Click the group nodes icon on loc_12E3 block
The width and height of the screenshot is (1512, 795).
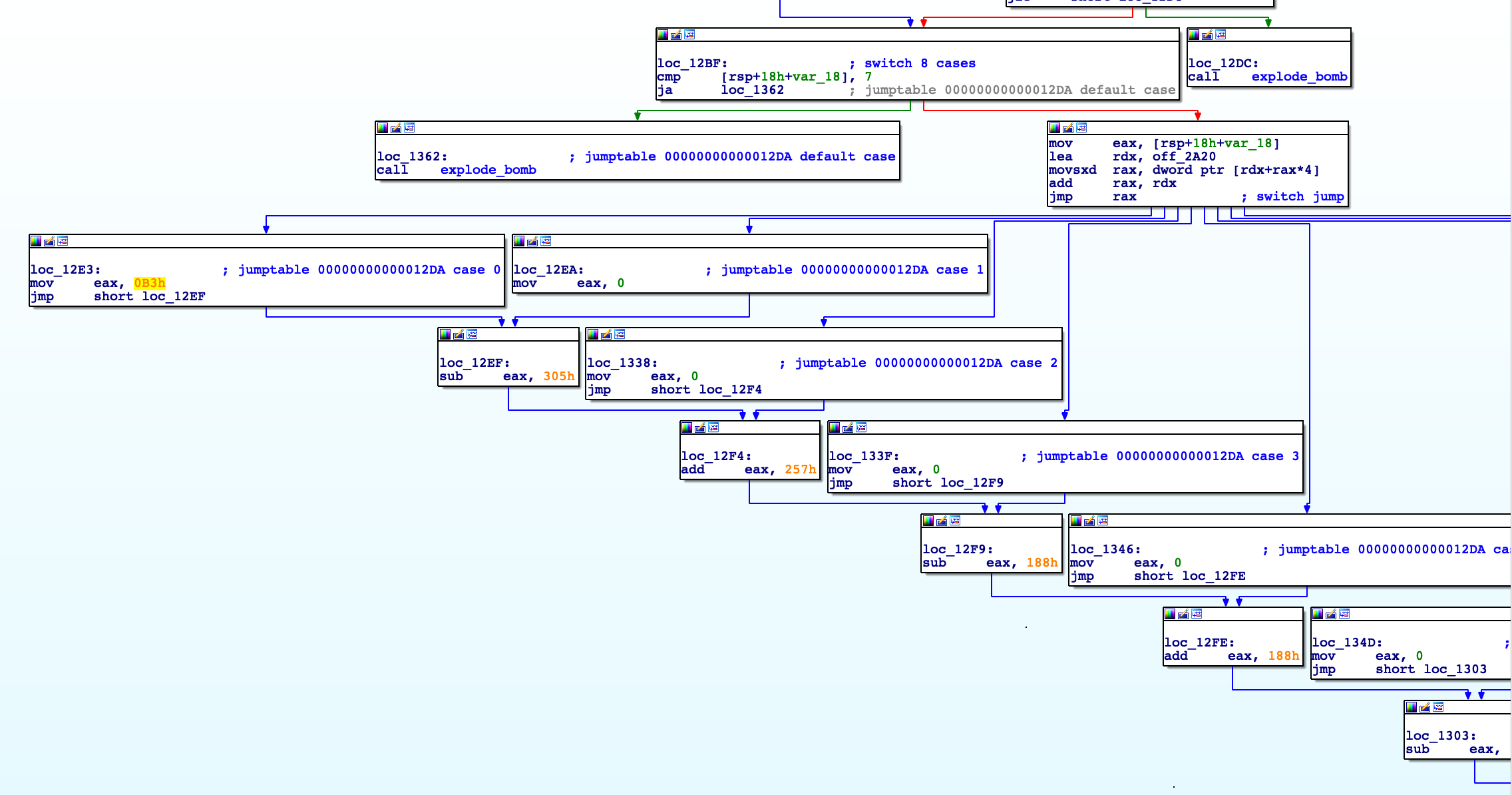click(63, 241)
